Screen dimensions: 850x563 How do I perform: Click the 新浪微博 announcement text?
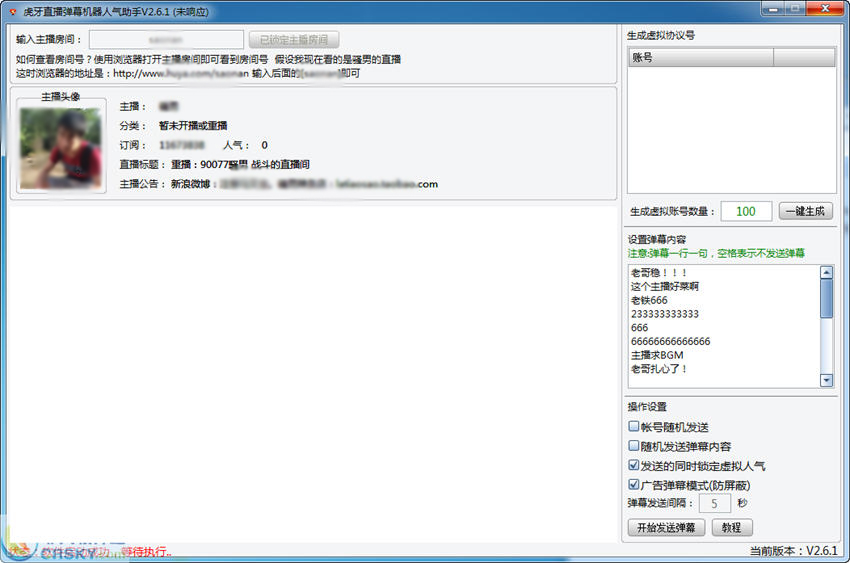[190, 184]
